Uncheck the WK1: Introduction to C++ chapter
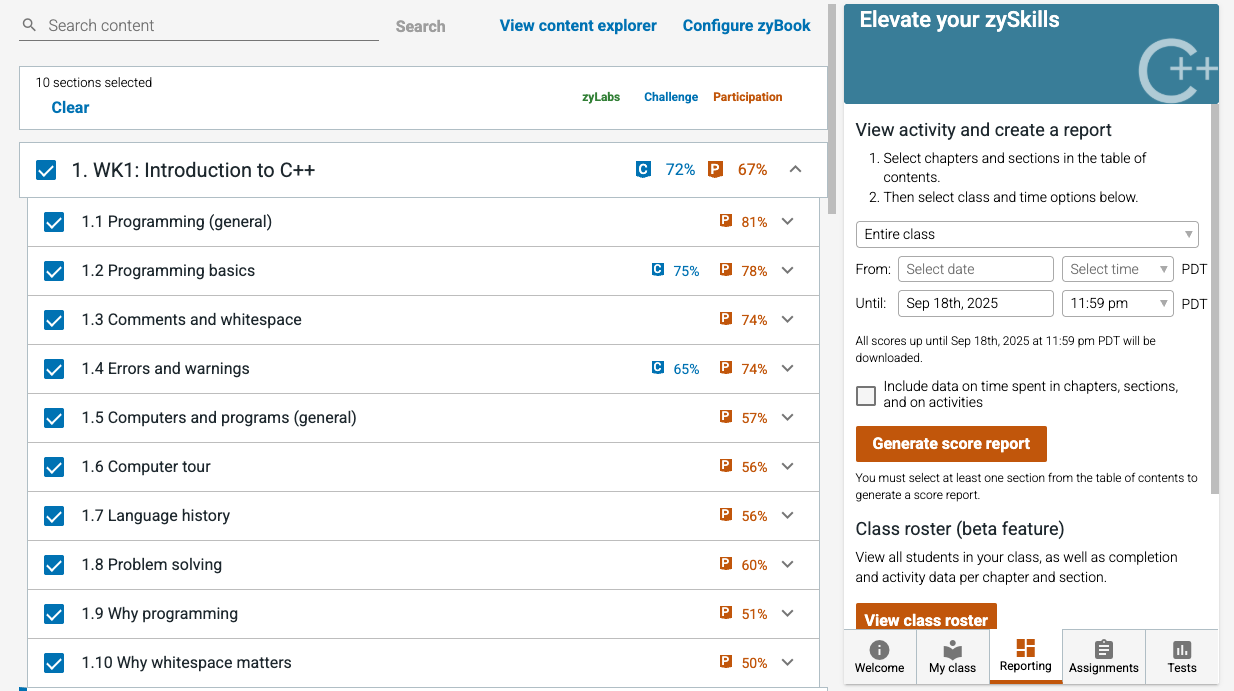1234x691 pixels. 46,170
